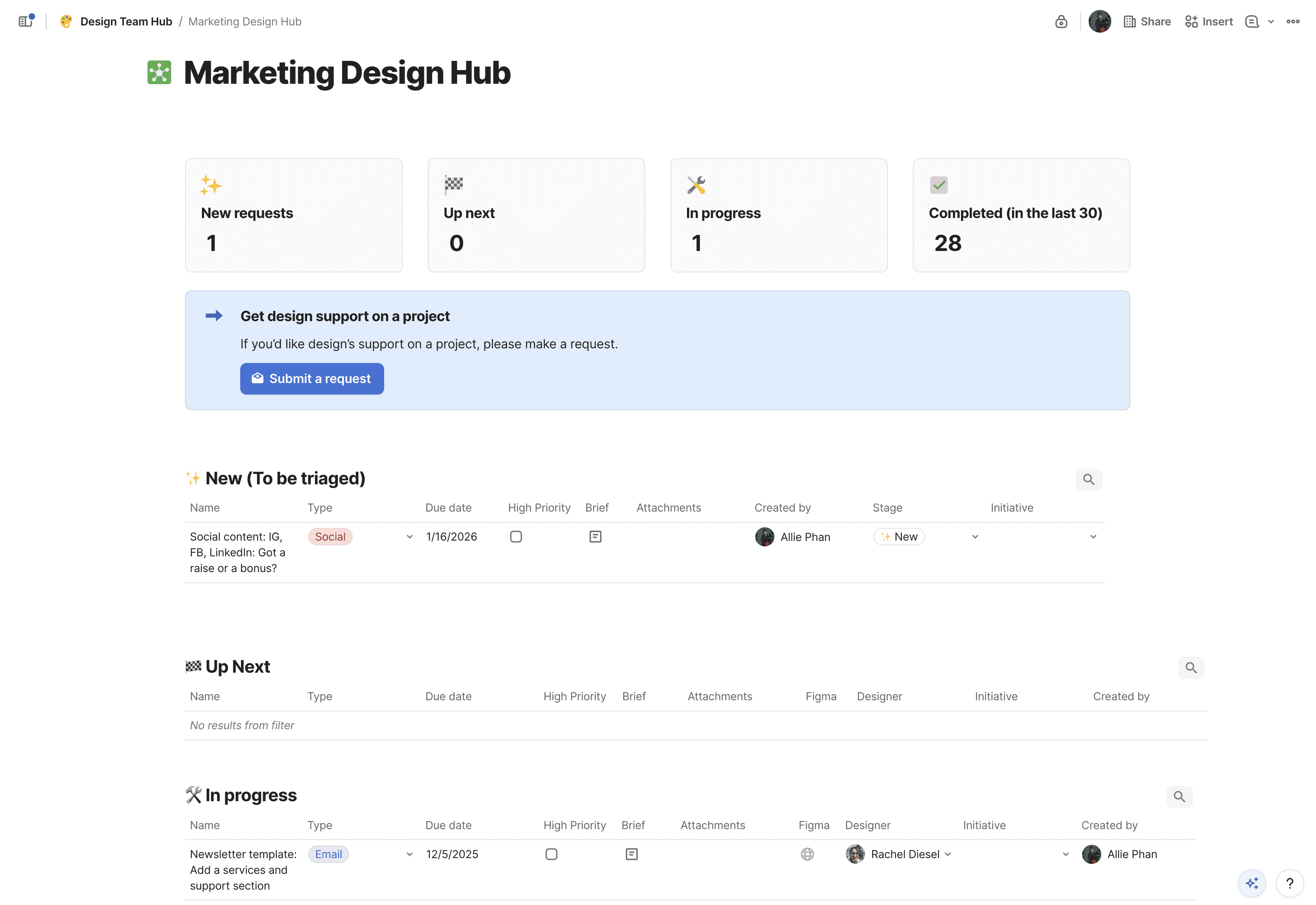Click the AI sparkle assistant button
The image size is (1316, 905).
pyautogui.click(x=1251, y=883)
